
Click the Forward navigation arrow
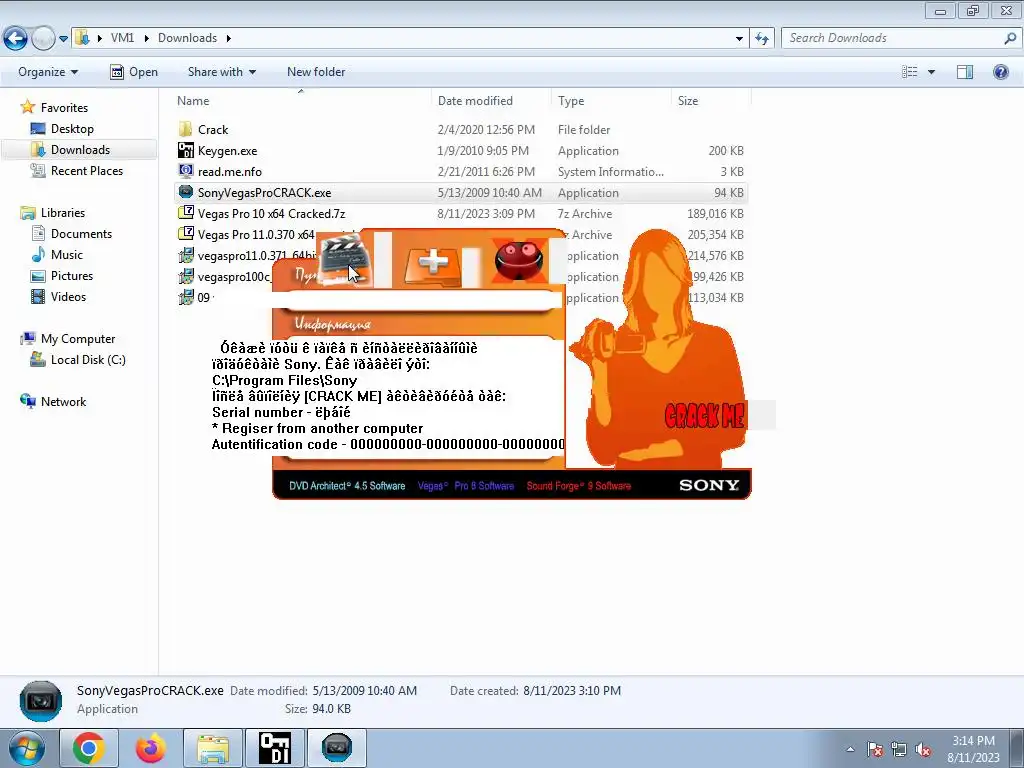click(x=43, y=39)
